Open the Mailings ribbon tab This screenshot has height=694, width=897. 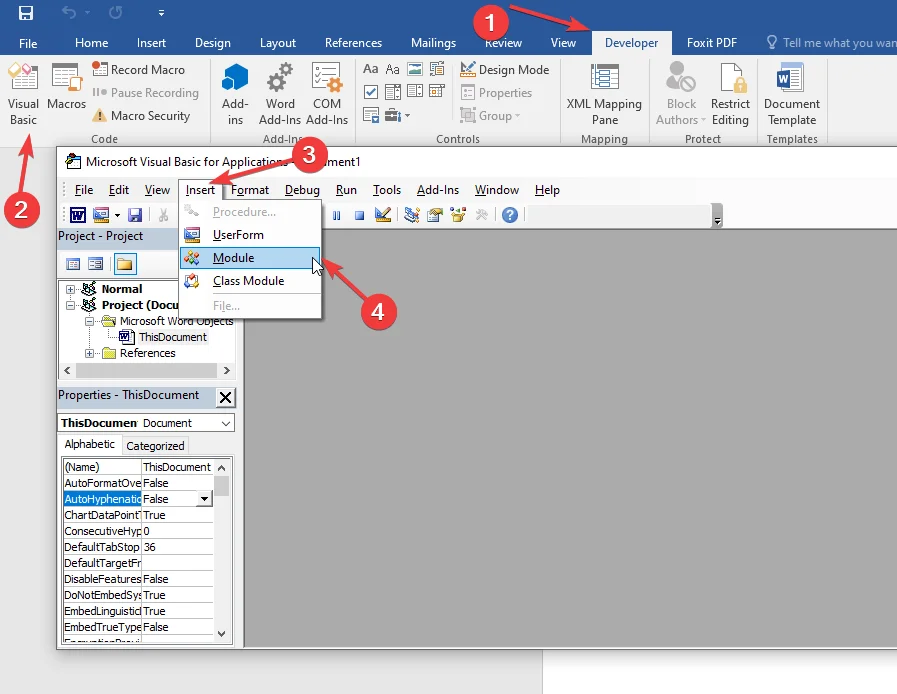tap(433, 43)
